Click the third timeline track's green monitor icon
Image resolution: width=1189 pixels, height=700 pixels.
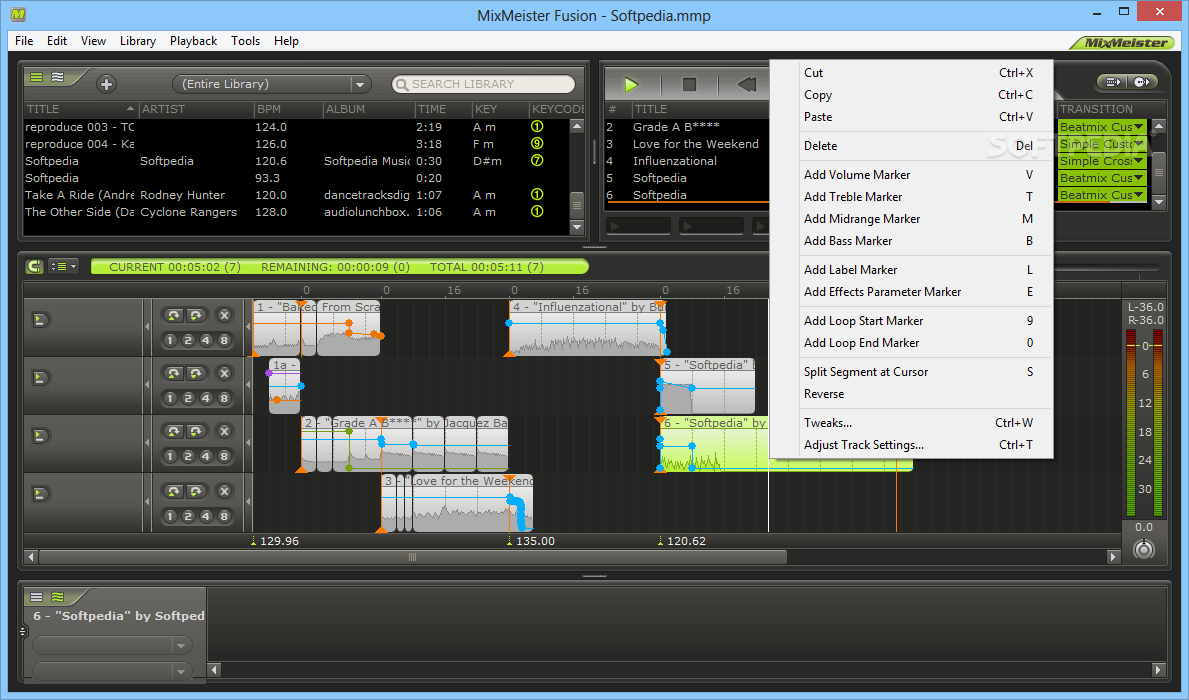pos(39,436)
